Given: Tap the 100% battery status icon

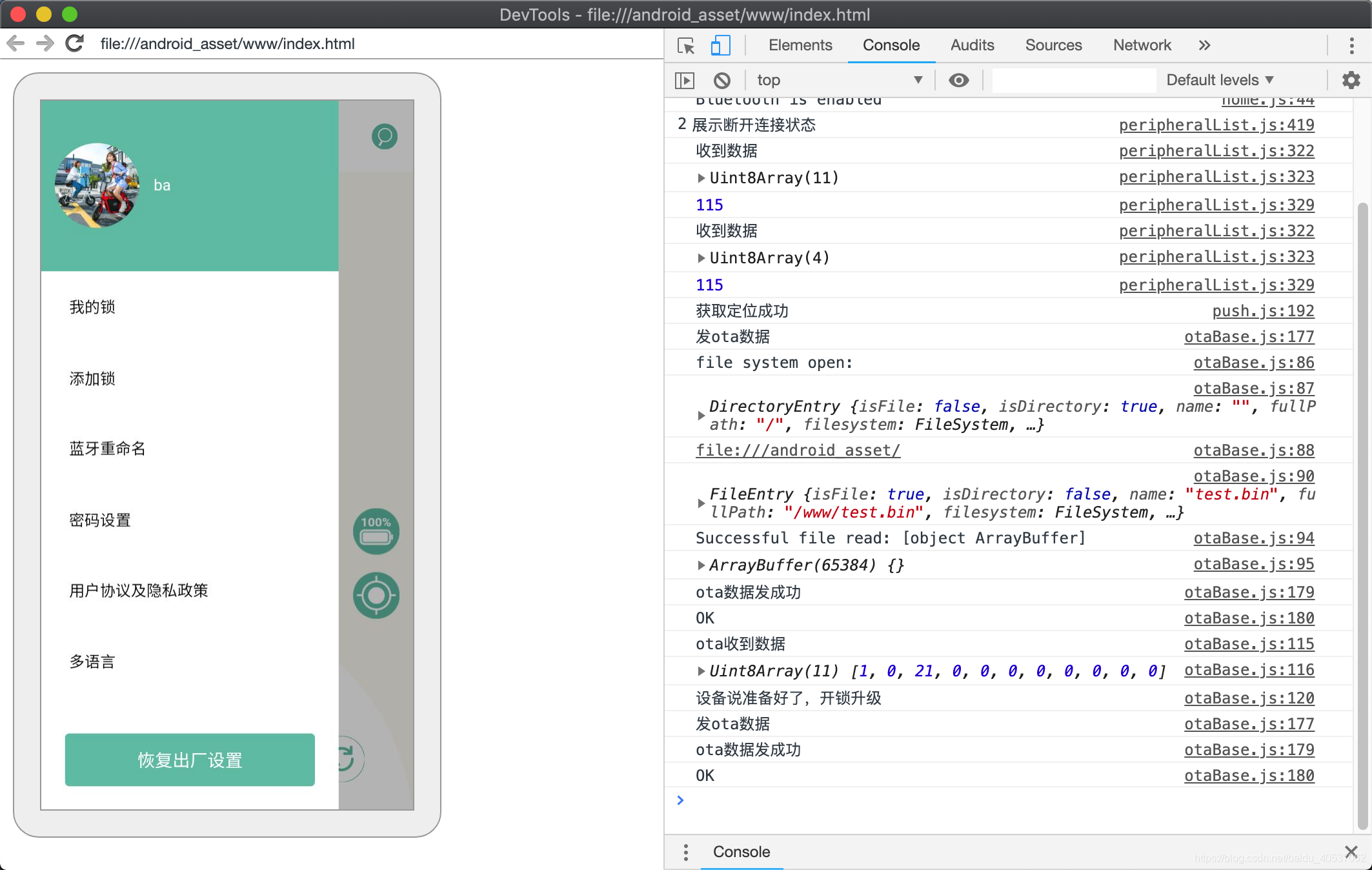Looking at the screenshot, I should 376,531.
